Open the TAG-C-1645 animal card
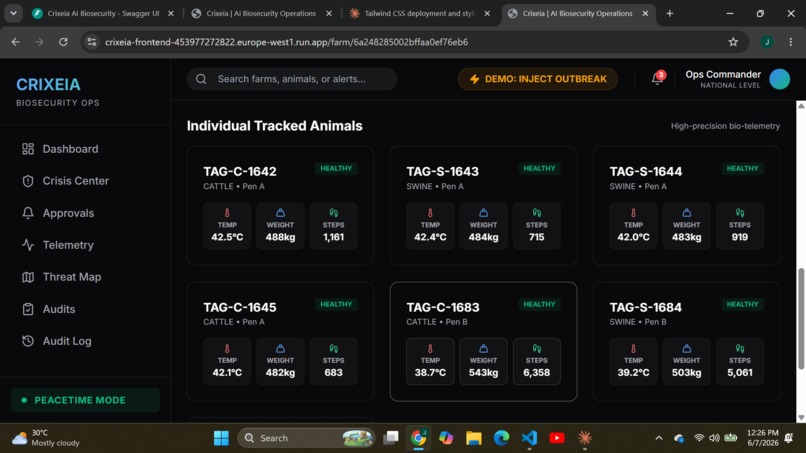The height and width of the screenshot is (453, 806). 280,341
